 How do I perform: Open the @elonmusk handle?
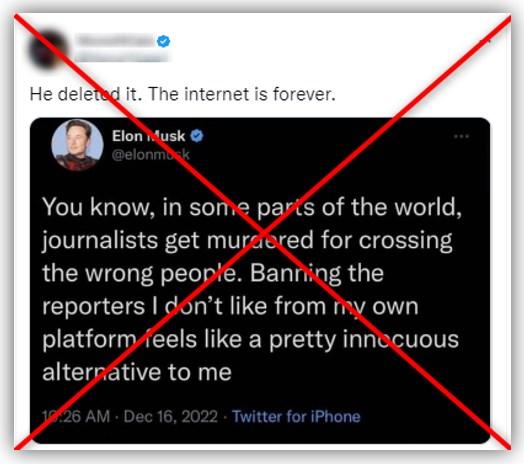[151, 155]
